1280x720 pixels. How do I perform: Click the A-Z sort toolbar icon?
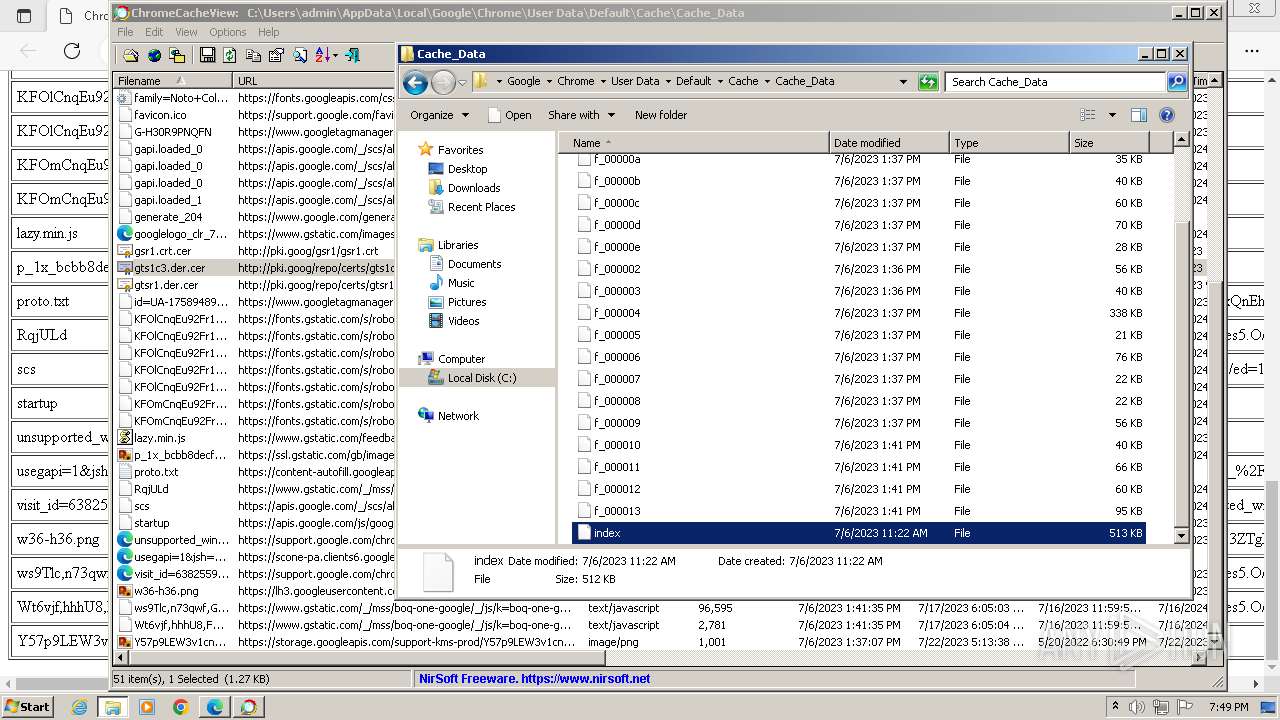(325, 56)
